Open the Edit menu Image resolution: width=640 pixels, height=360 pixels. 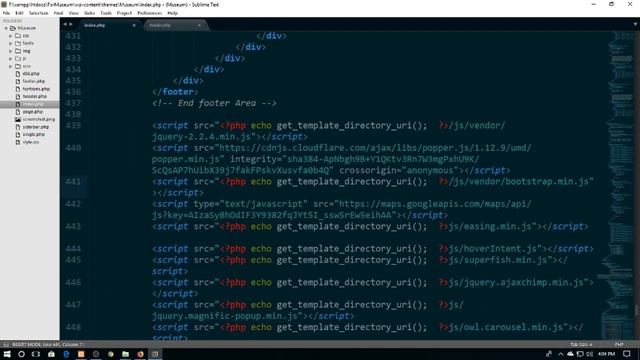click(19, 13)
